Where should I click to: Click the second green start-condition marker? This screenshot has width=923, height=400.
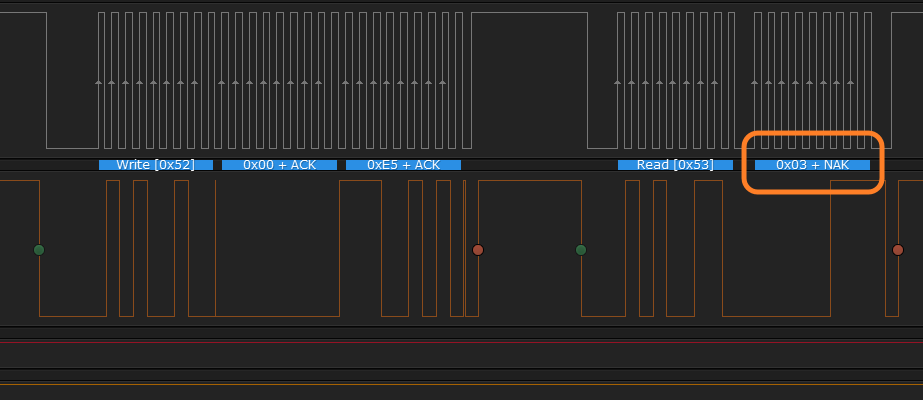(581, 250)
